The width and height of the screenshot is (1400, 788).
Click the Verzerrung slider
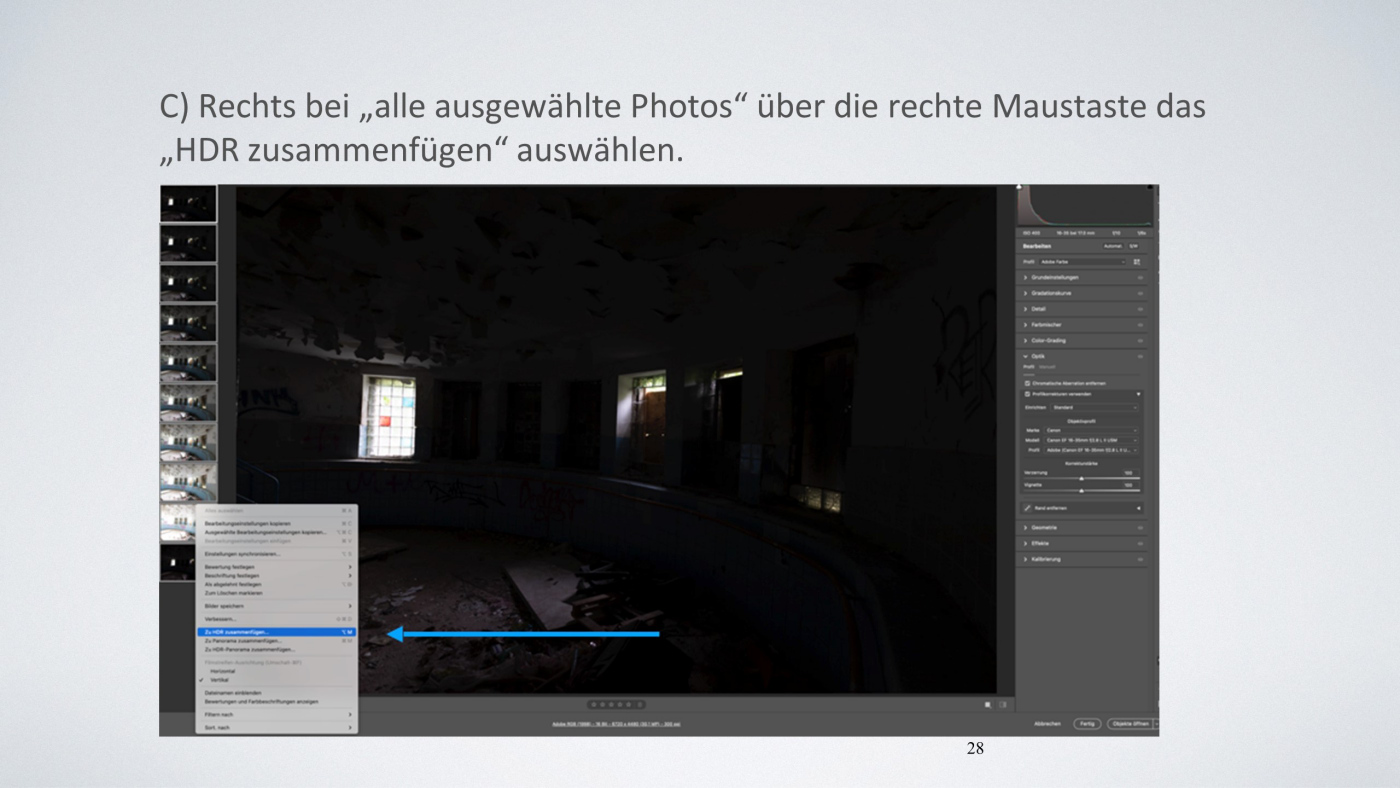point(1081,478)
